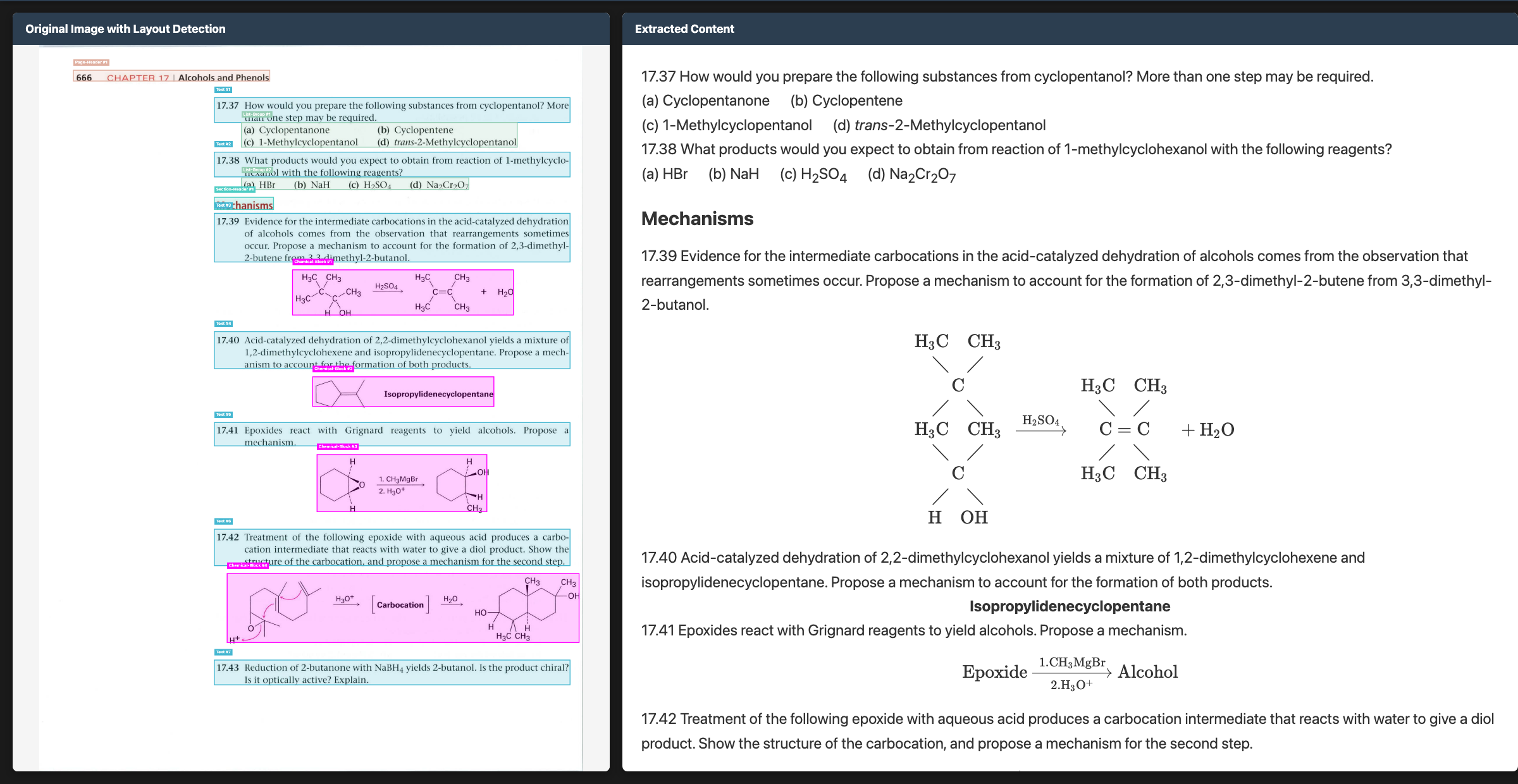Click the pink Isopropylidenecyclopentane structure block
Screen dimensions: 1518x784
(404, 392)
